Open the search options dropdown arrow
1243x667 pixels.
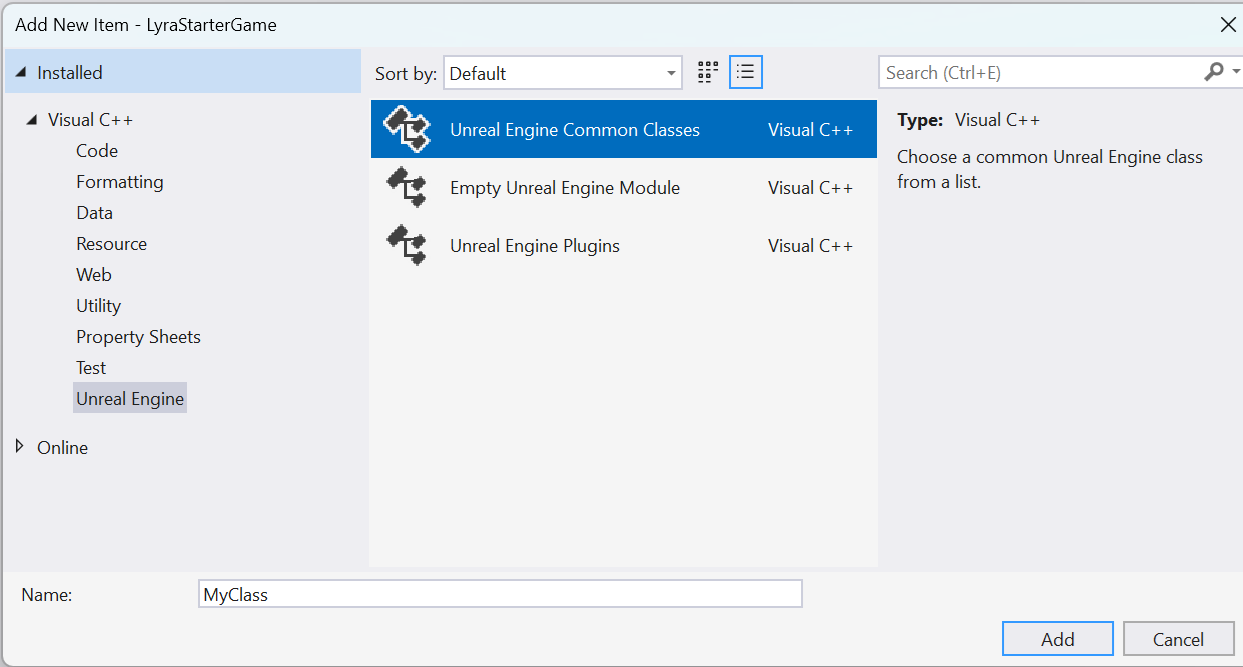tap(1233, 71)
